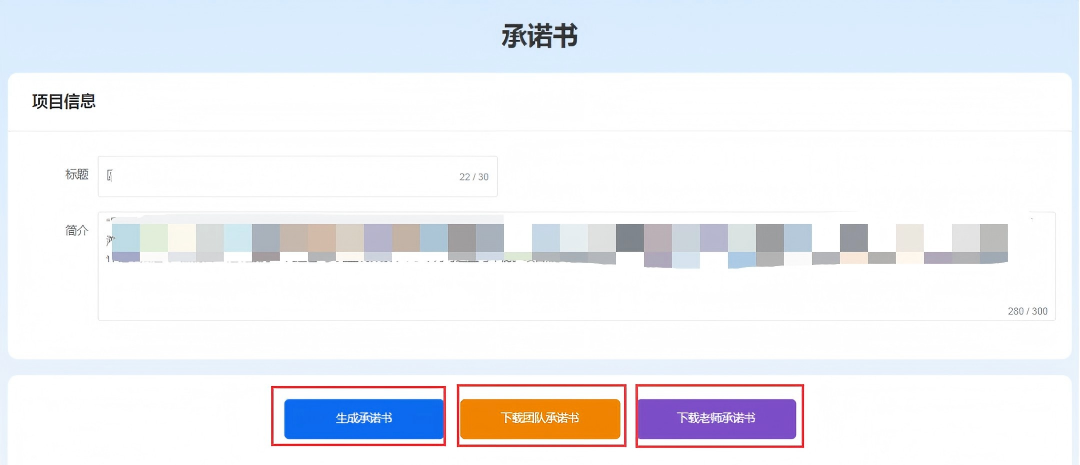Place cursor at start of 标题 text
Screen dimensions: 1080x465
(x=108, y=176)
